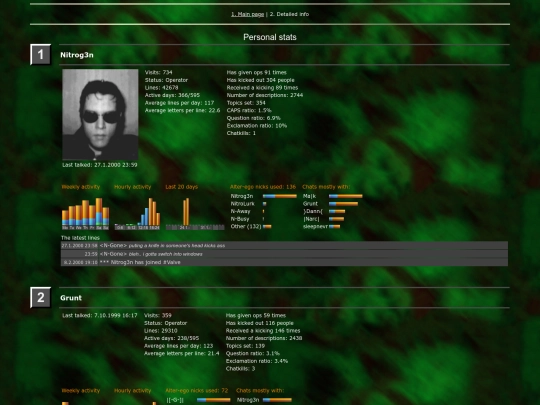Click the N-Busy alter-ego nick

pyautogui.click(x=240, y=219)
